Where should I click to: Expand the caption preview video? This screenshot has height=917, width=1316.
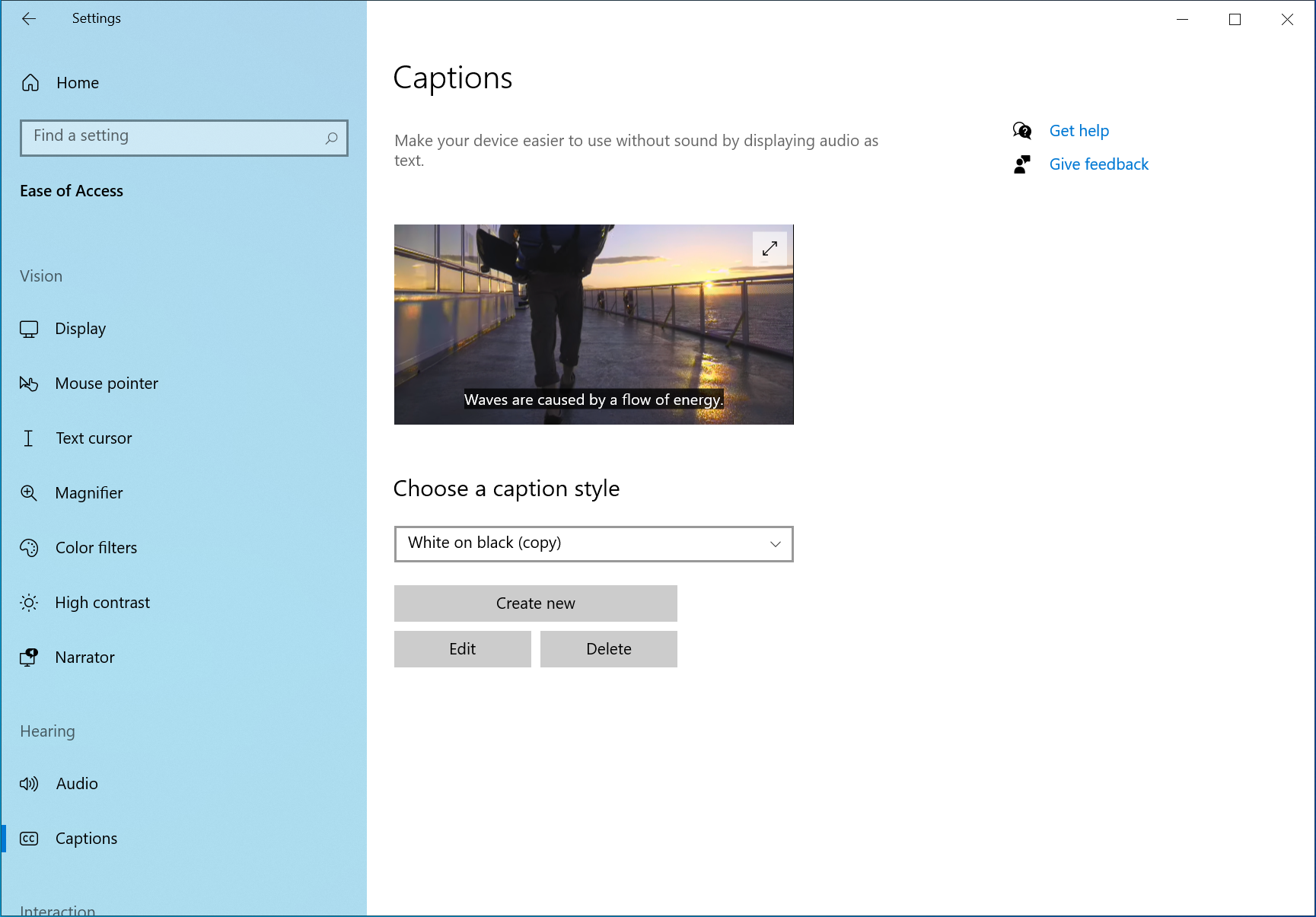pos(770,248)
